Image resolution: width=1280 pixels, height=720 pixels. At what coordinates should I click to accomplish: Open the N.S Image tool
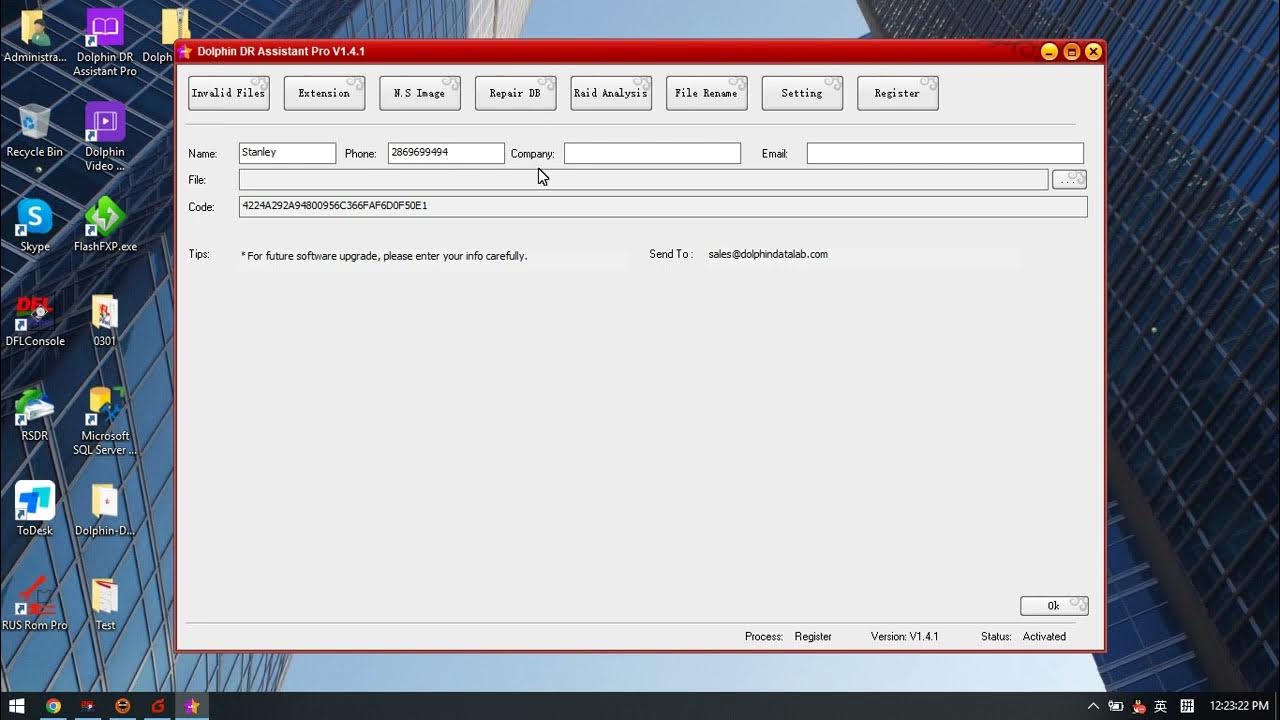click(420, 93)
